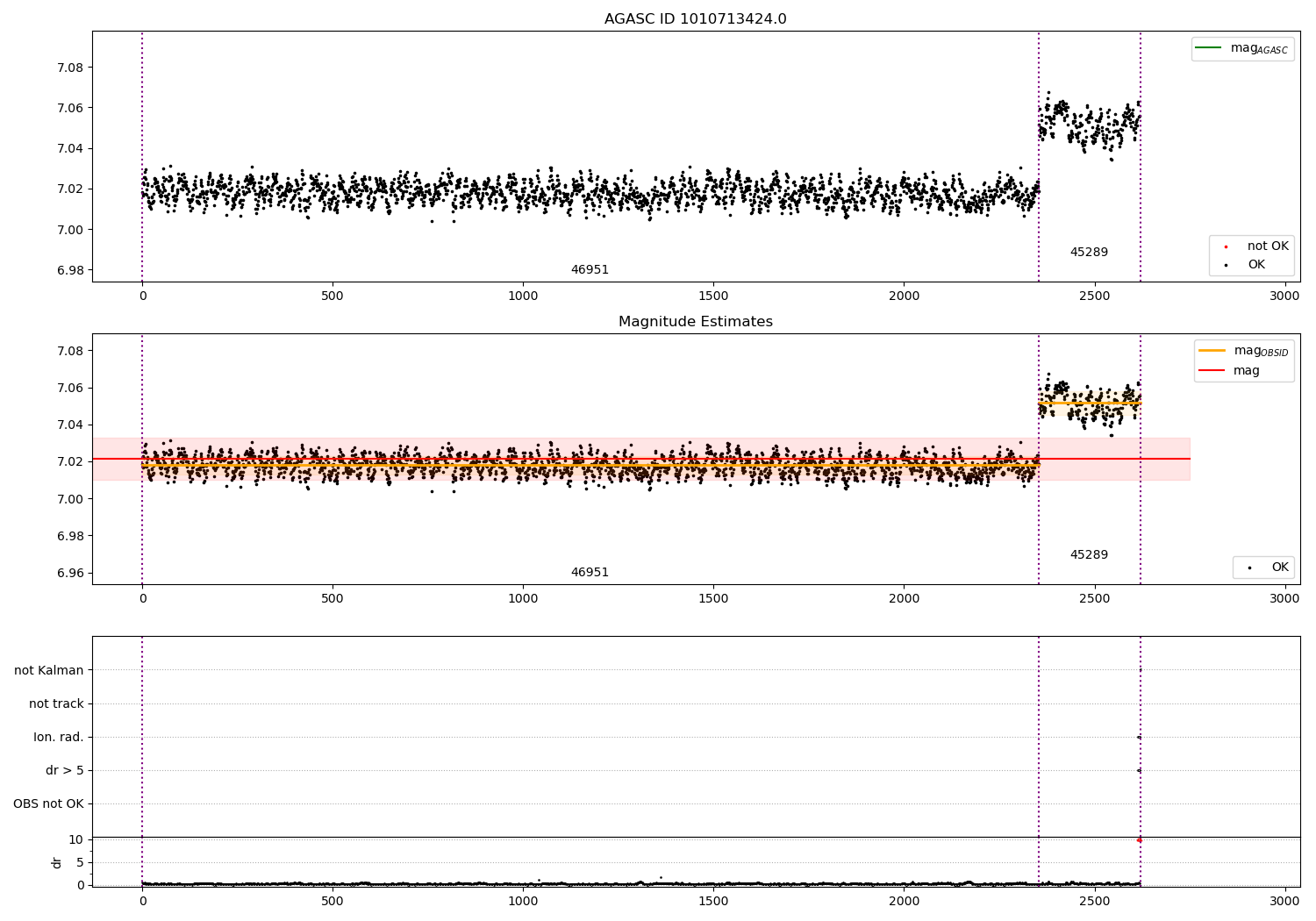Click y-tick 7.00 in the top plot

click(x=70, y=230)
